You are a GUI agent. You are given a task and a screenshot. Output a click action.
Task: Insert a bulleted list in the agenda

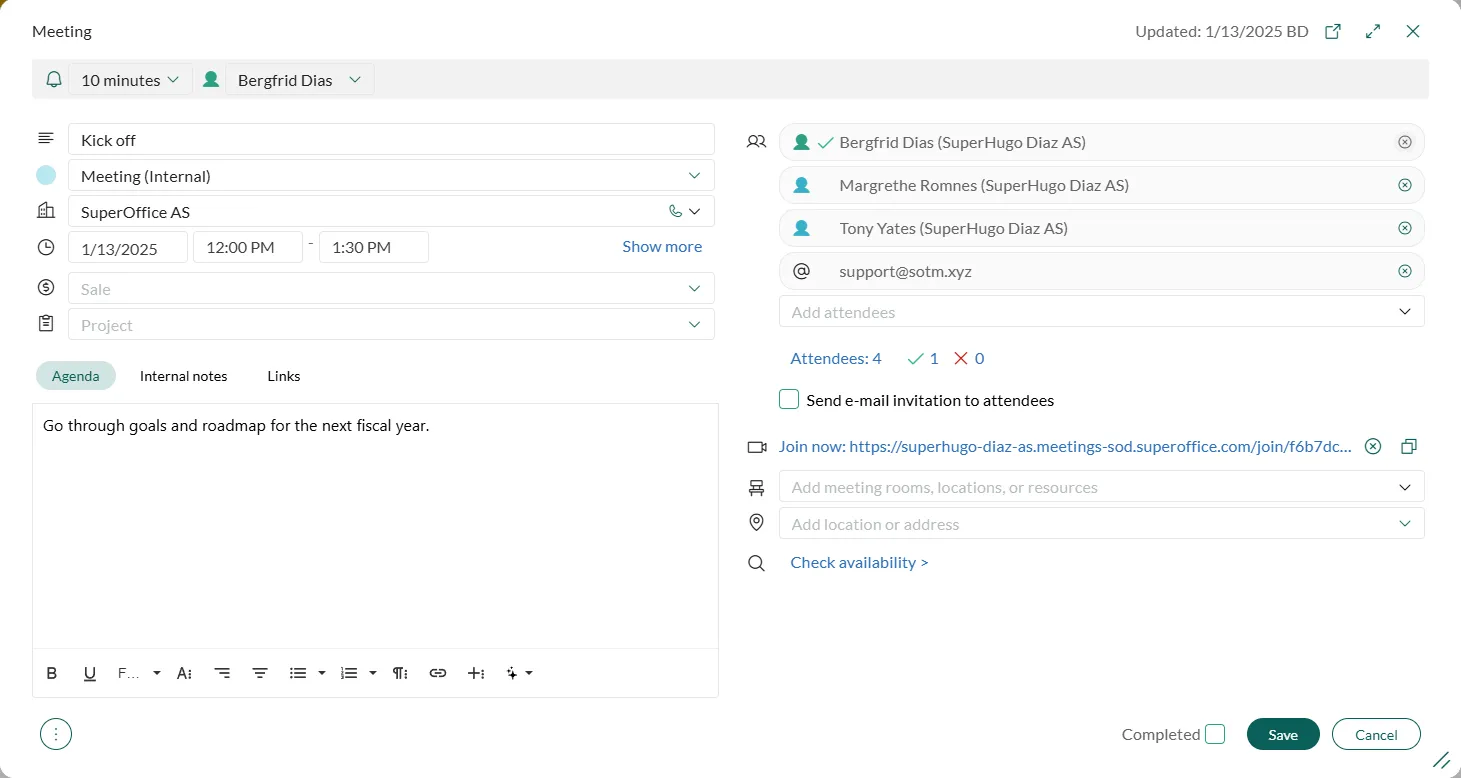point(298,673)
